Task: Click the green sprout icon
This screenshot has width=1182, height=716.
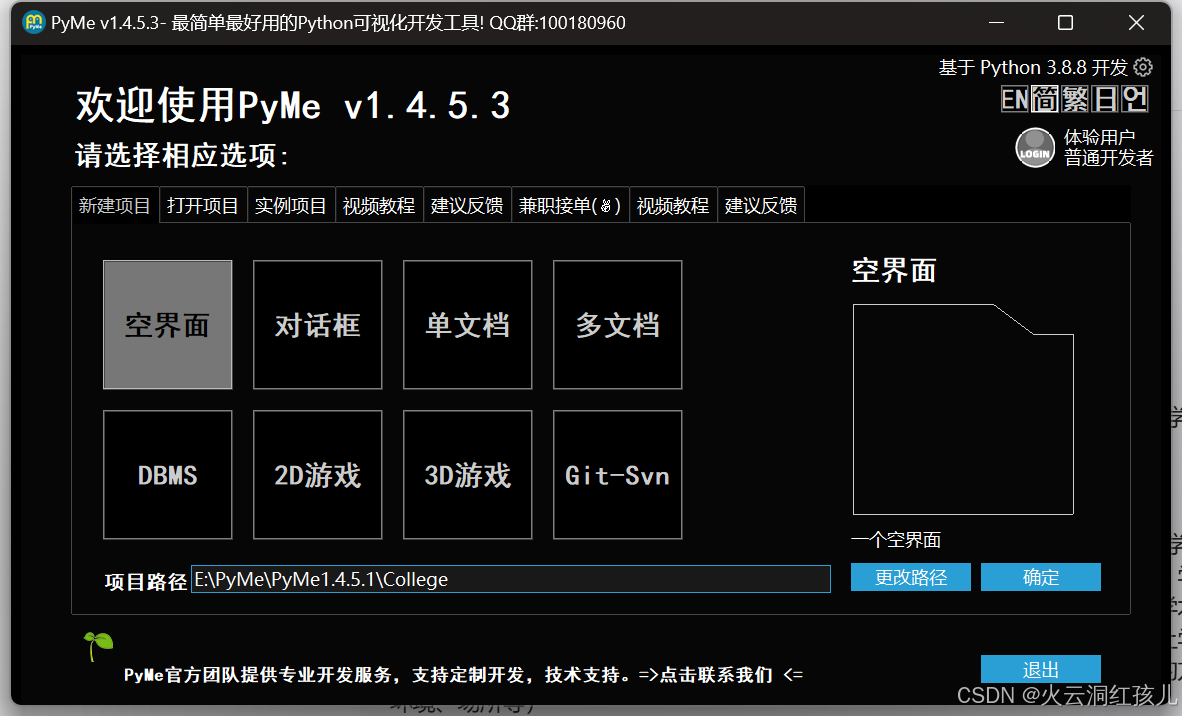Action: (98, 646)
